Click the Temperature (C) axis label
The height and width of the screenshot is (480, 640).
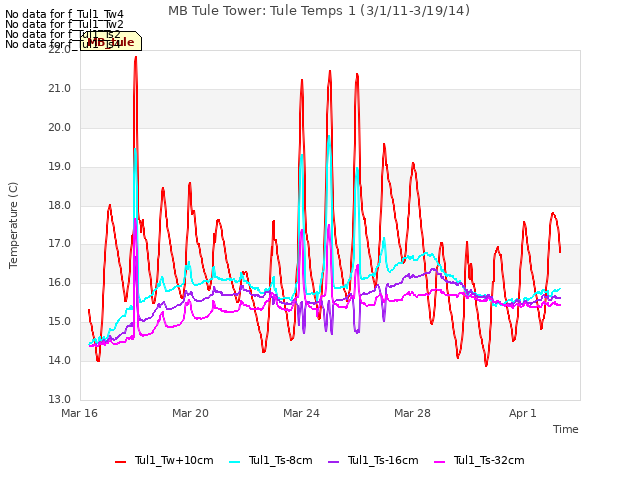[x=13, y=225]
